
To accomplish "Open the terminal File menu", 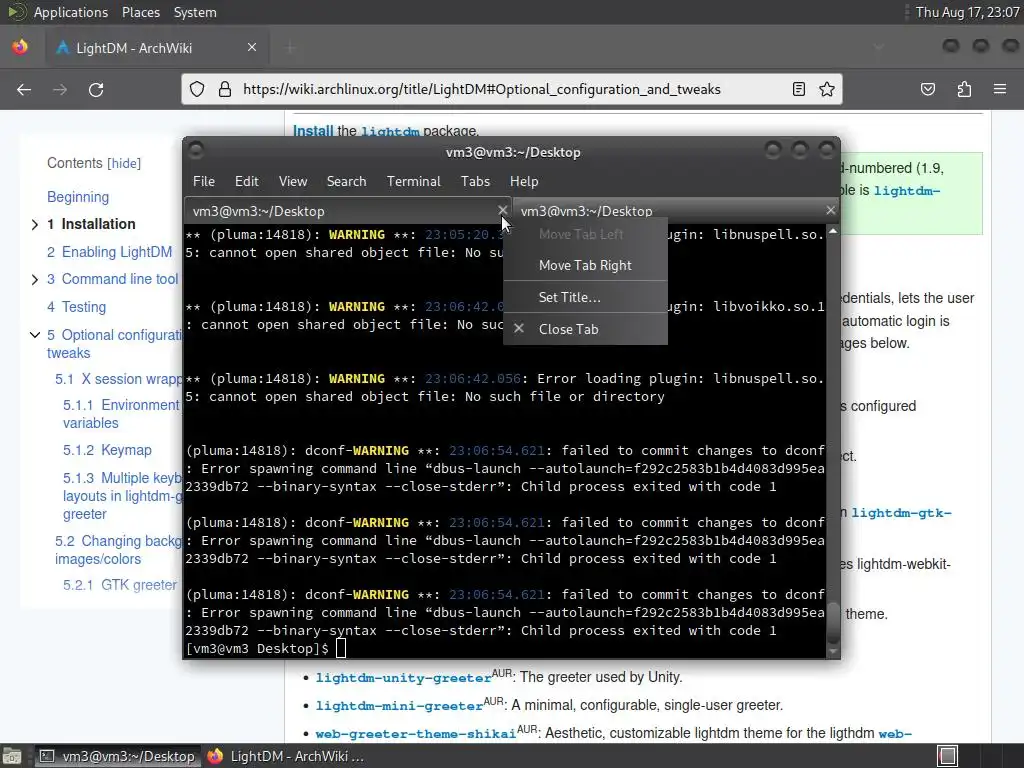I will (204, 182).
